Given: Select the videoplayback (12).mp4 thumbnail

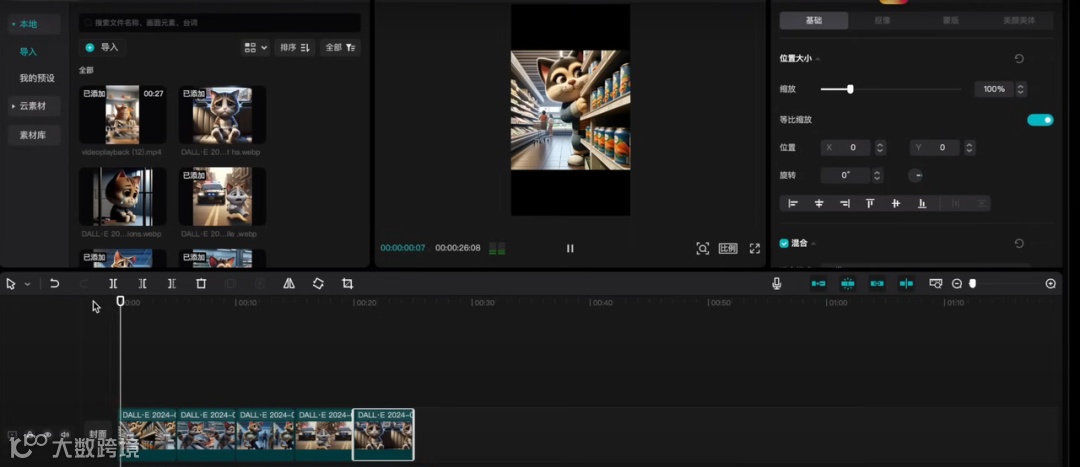Looking at the screenshot, I should click(123, 114).
